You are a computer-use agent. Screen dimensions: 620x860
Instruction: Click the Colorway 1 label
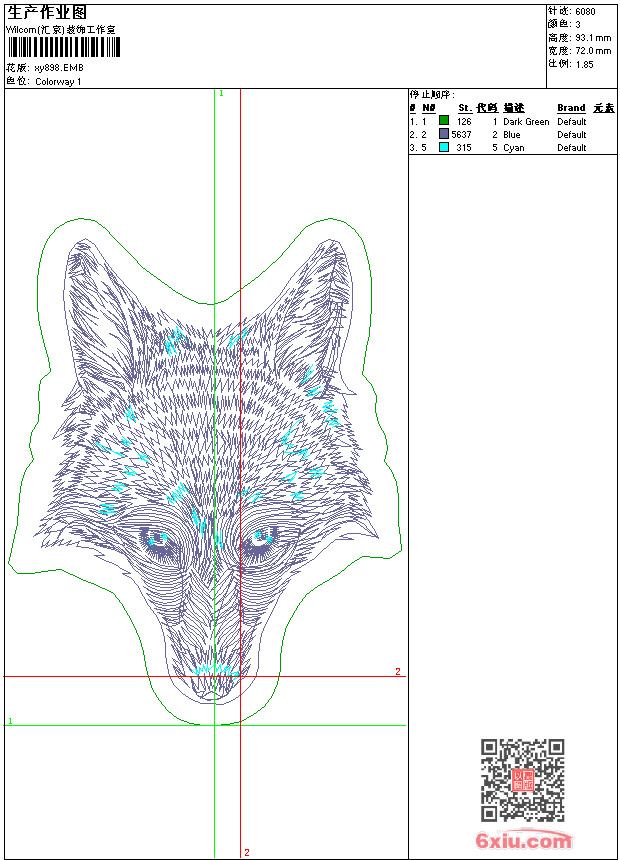pos(58,82)
